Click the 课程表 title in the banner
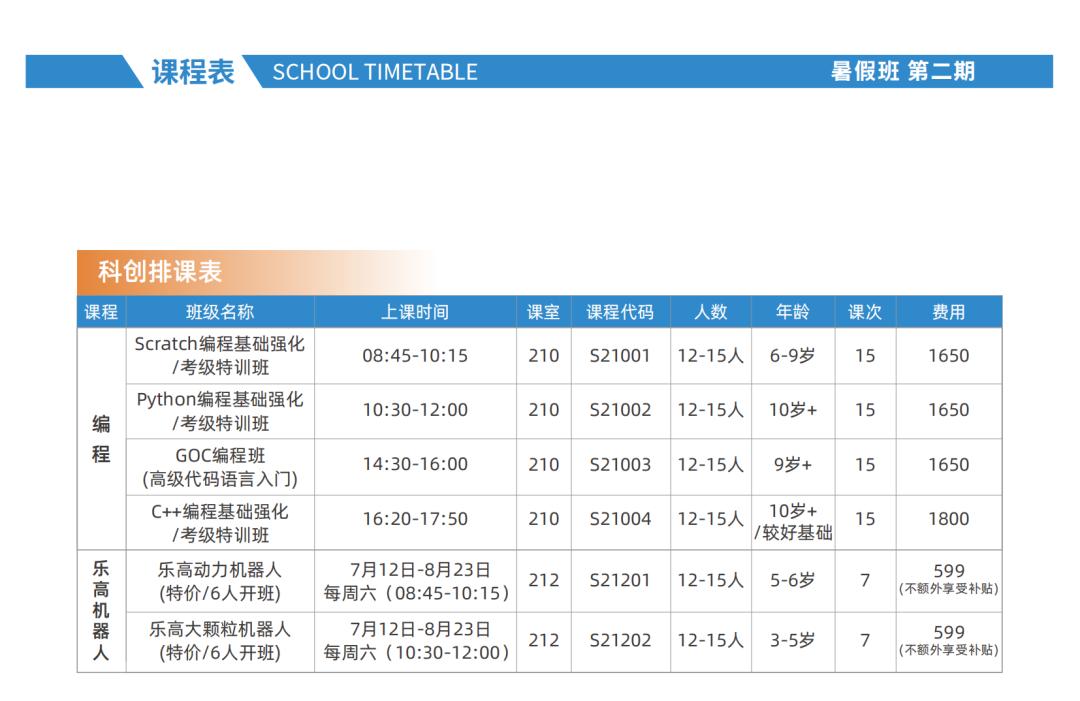The height and width of the screenshot is (701, 1080). [193, 72]
